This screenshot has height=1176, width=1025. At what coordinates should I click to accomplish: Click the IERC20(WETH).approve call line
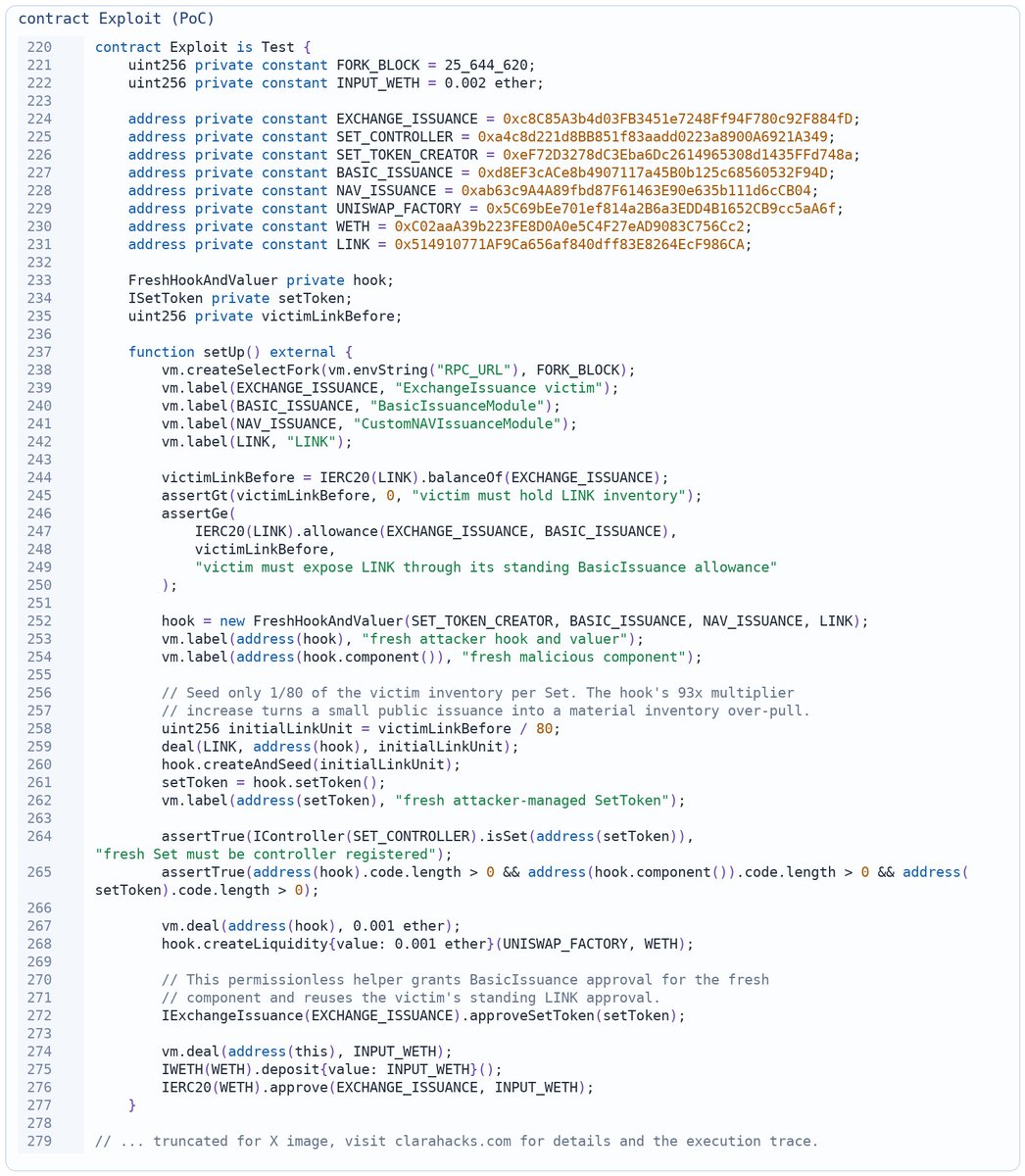click(x=377, y=1087)
